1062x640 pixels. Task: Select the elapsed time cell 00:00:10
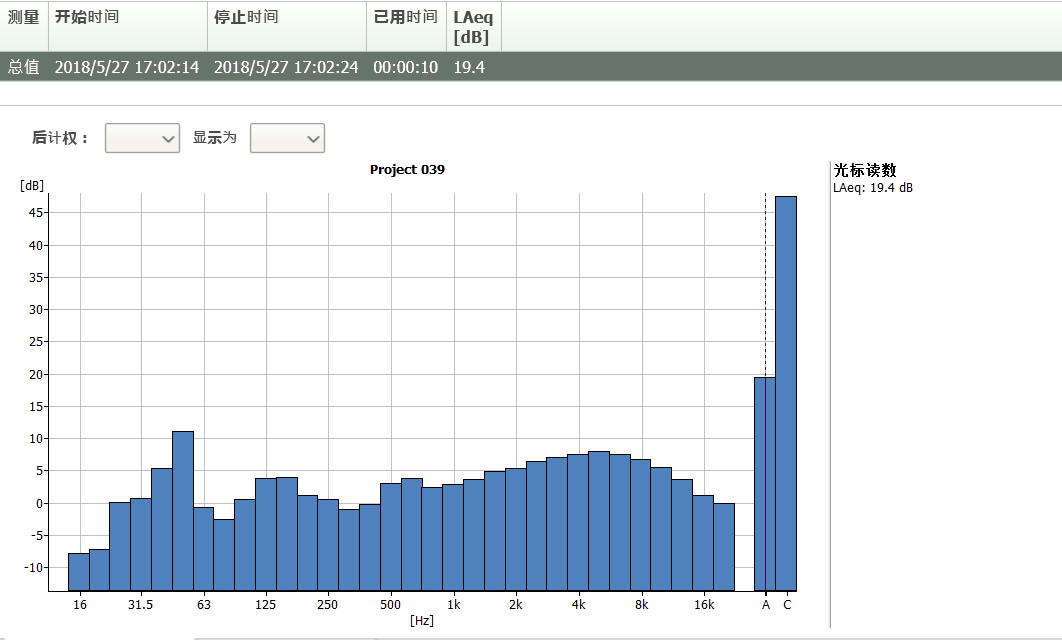coord(405,67)
